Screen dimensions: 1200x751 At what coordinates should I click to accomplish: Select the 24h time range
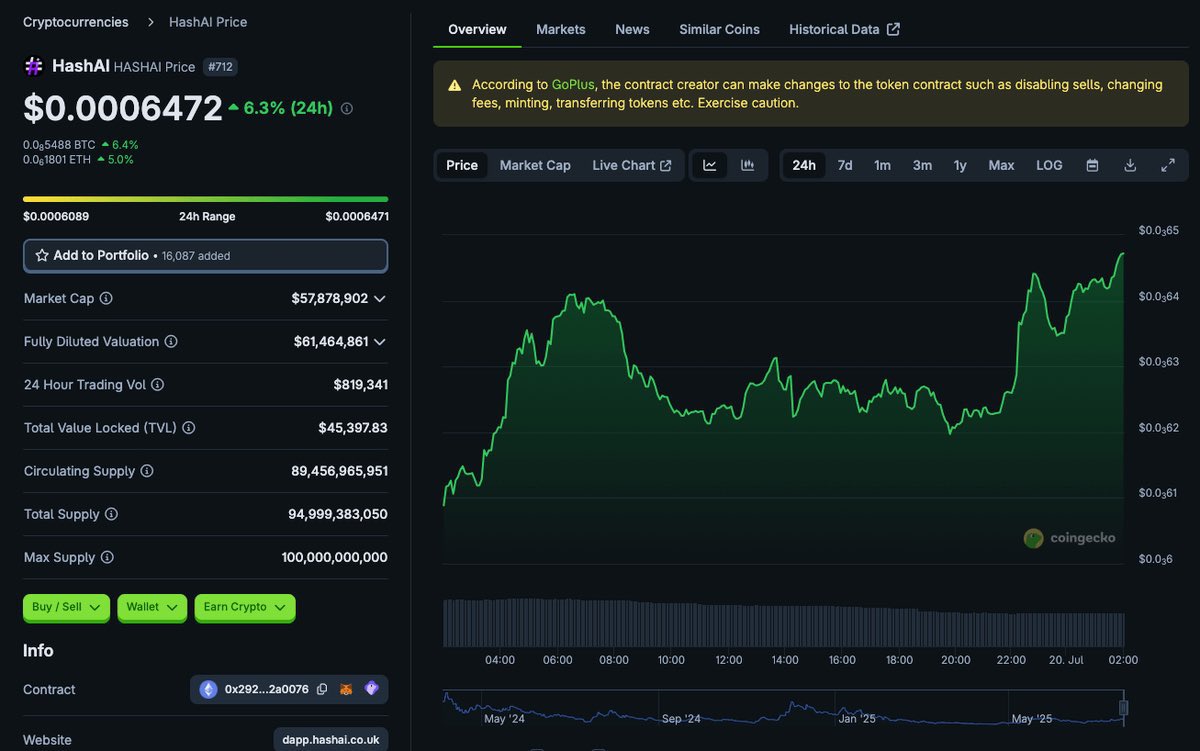tap(804, 165)
